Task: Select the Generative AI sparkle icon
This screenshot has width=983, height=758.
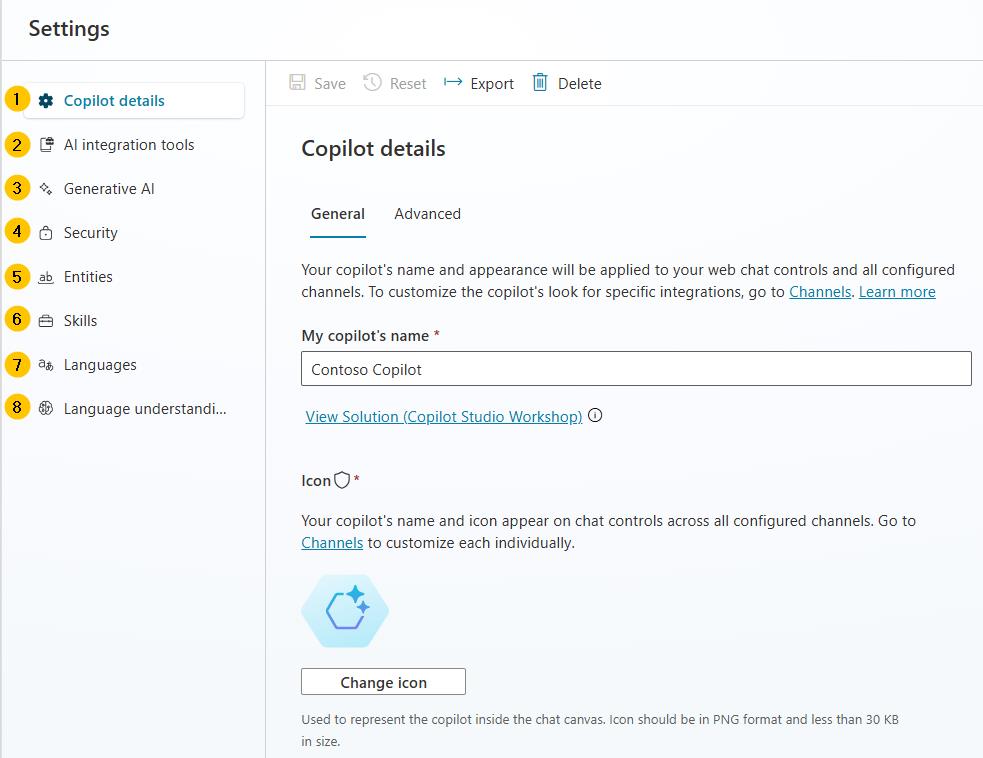Action: (x=44, y=188)
